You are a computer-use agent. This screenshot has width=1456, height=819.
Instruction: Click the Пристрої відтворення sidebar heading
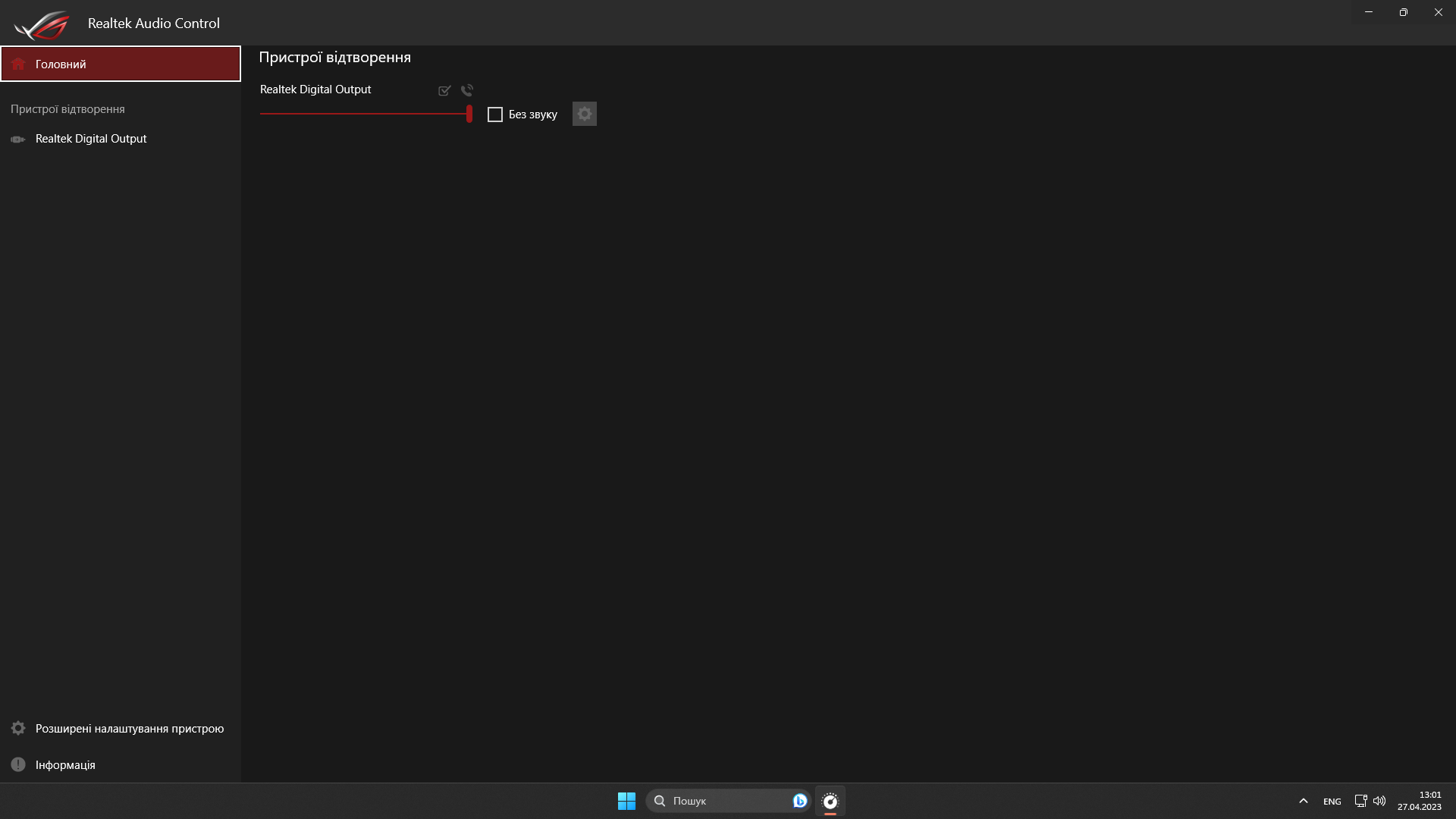coord(67,109)
